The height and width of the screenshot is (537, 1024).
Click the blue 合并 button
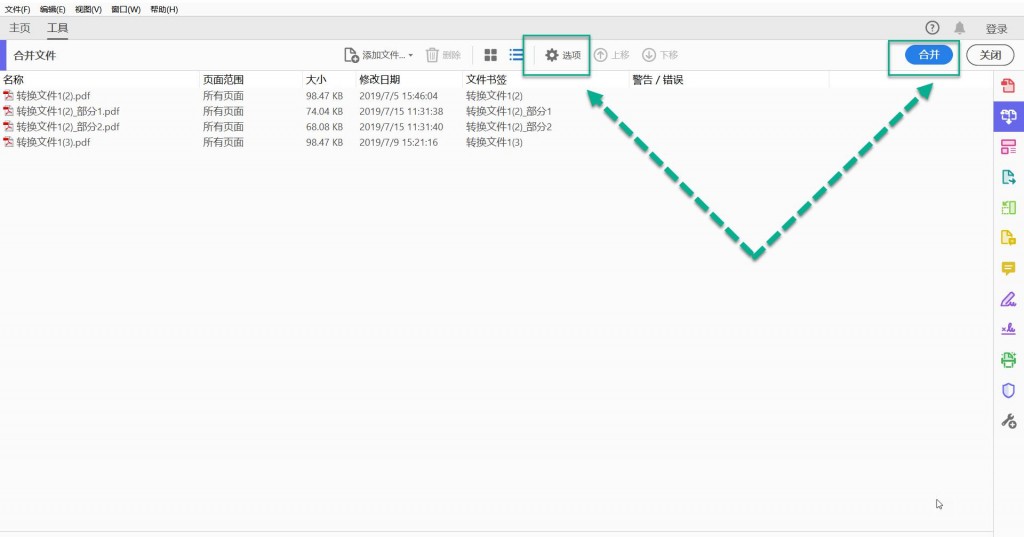click(929, 55)
